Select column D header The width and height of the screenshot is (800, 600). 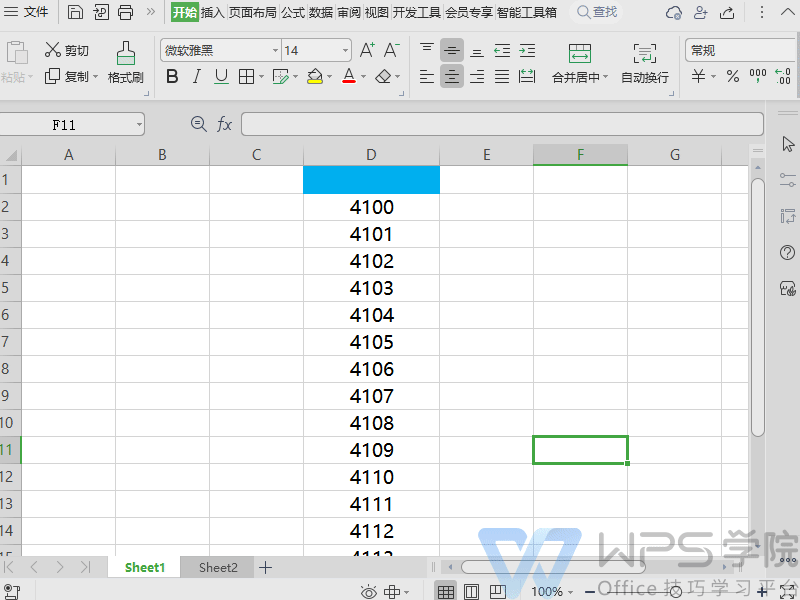371,155
